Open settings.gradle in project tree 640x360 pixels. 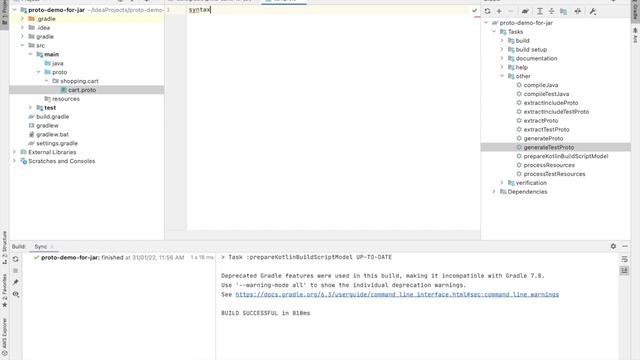coord(57,143)
